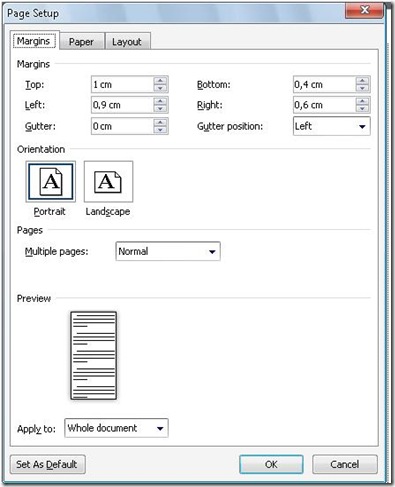Click the Landscape label text

108,212
